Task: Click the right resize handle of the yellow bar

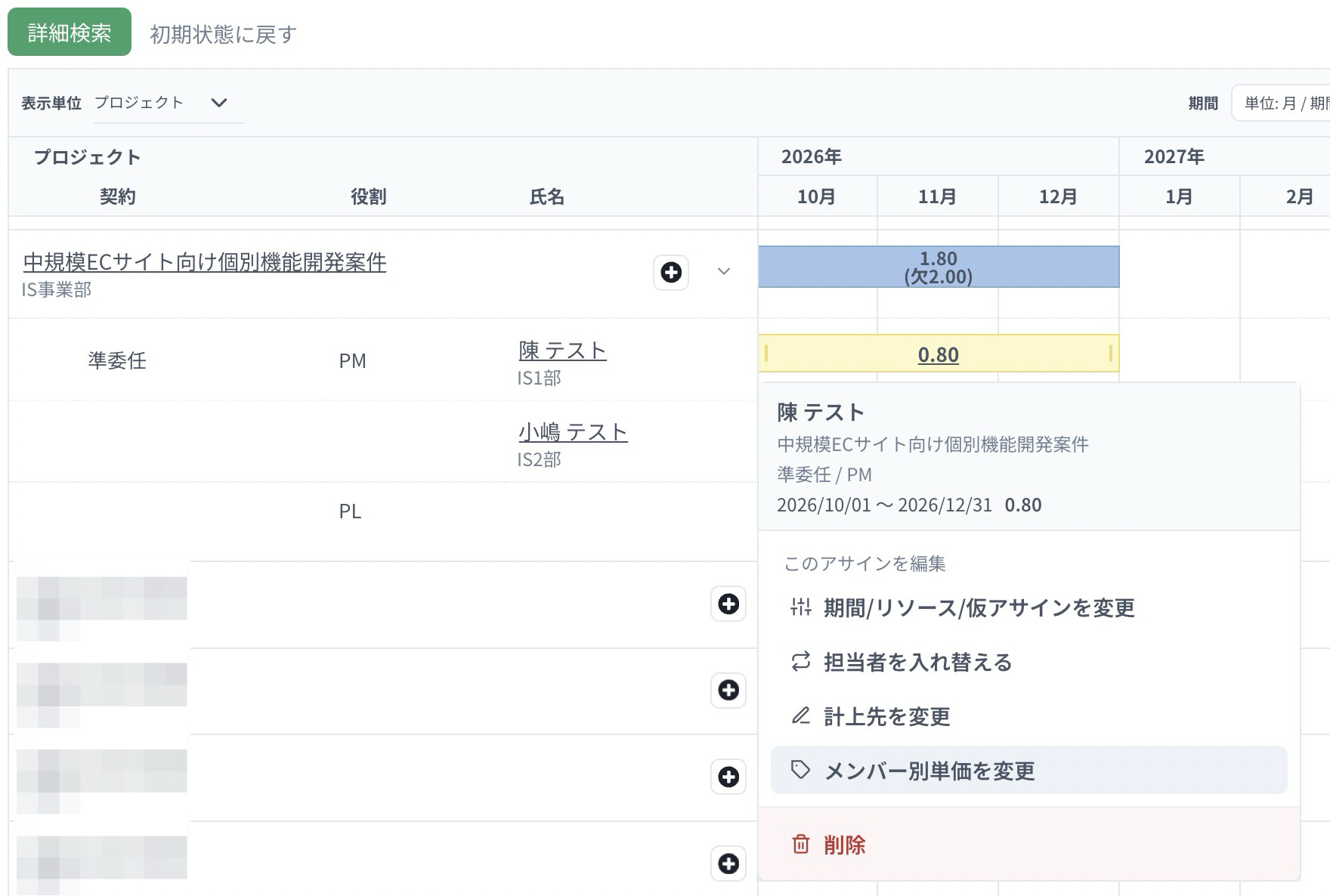Action: pos(1110,353)
